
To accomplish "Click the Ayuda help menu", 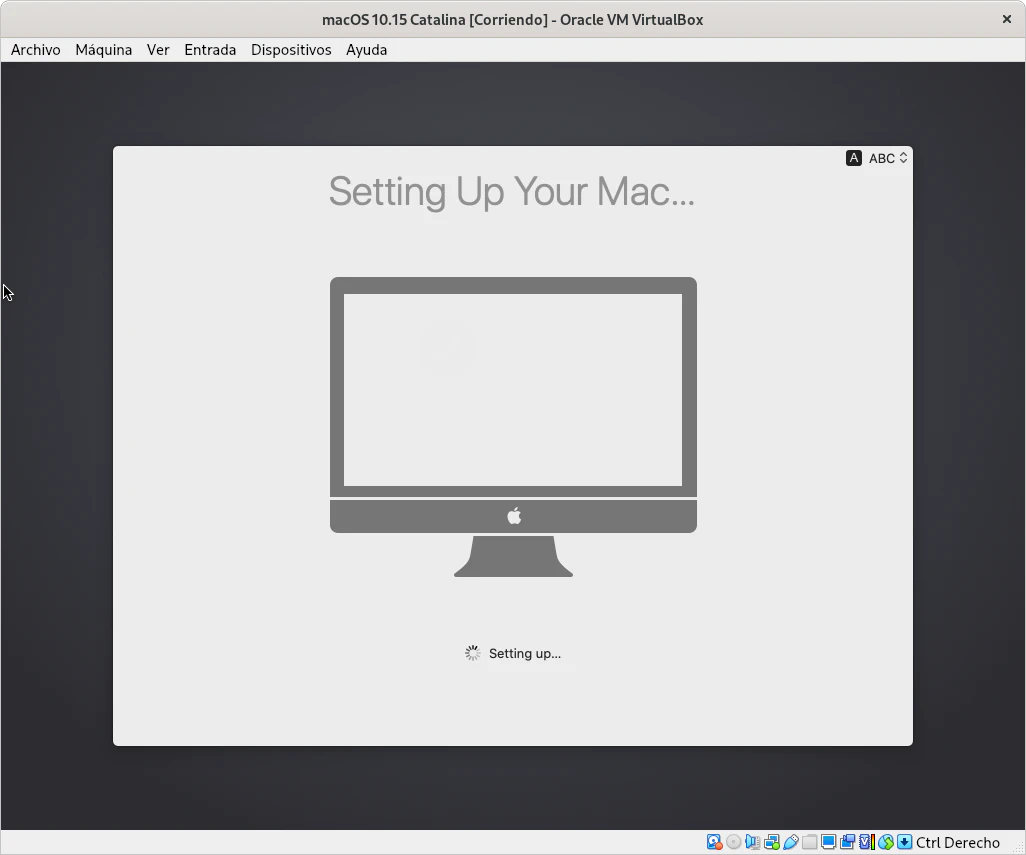I will pos(366,50).
